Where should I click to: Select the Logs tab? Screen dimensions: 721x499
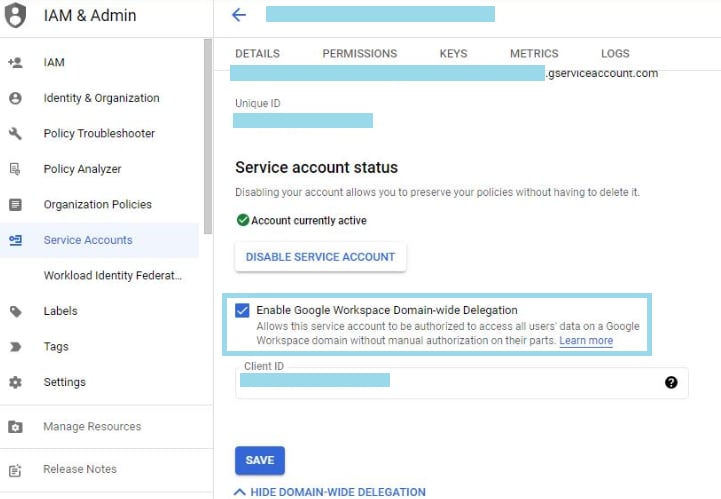point(615,53)
